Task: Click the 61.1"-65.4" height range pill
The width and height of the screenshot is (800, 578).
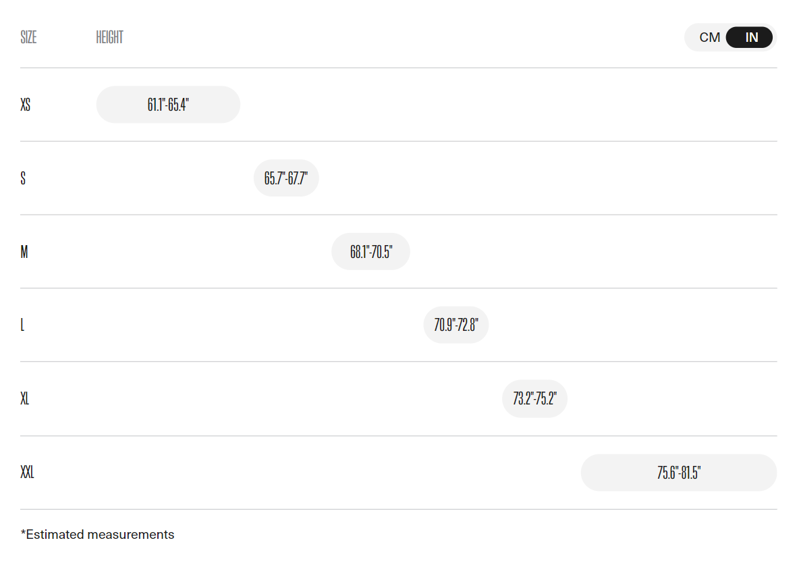Action: point(168,105)
